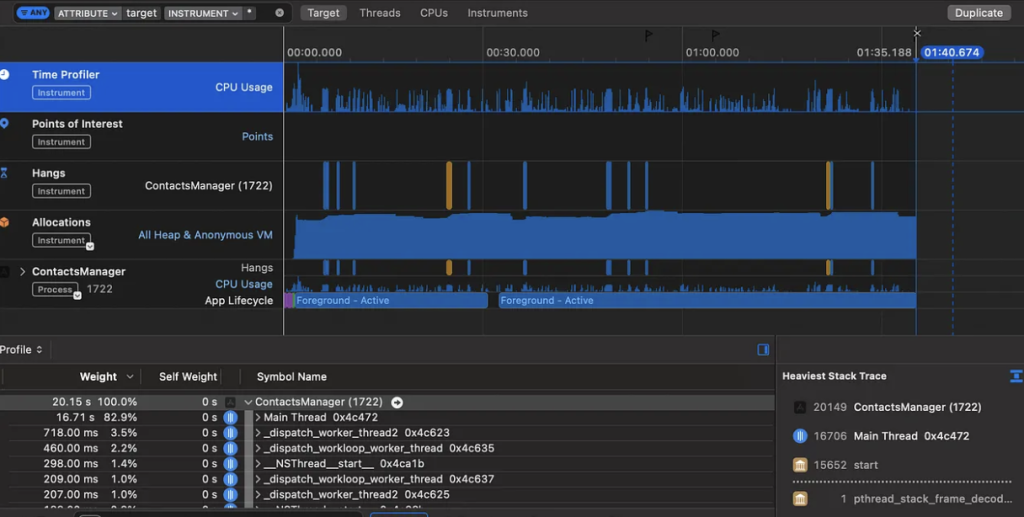1024x517 pixels.
Task: Click thread icon on Main Thread 0x4c472 row
Action: tap(230, 417)
